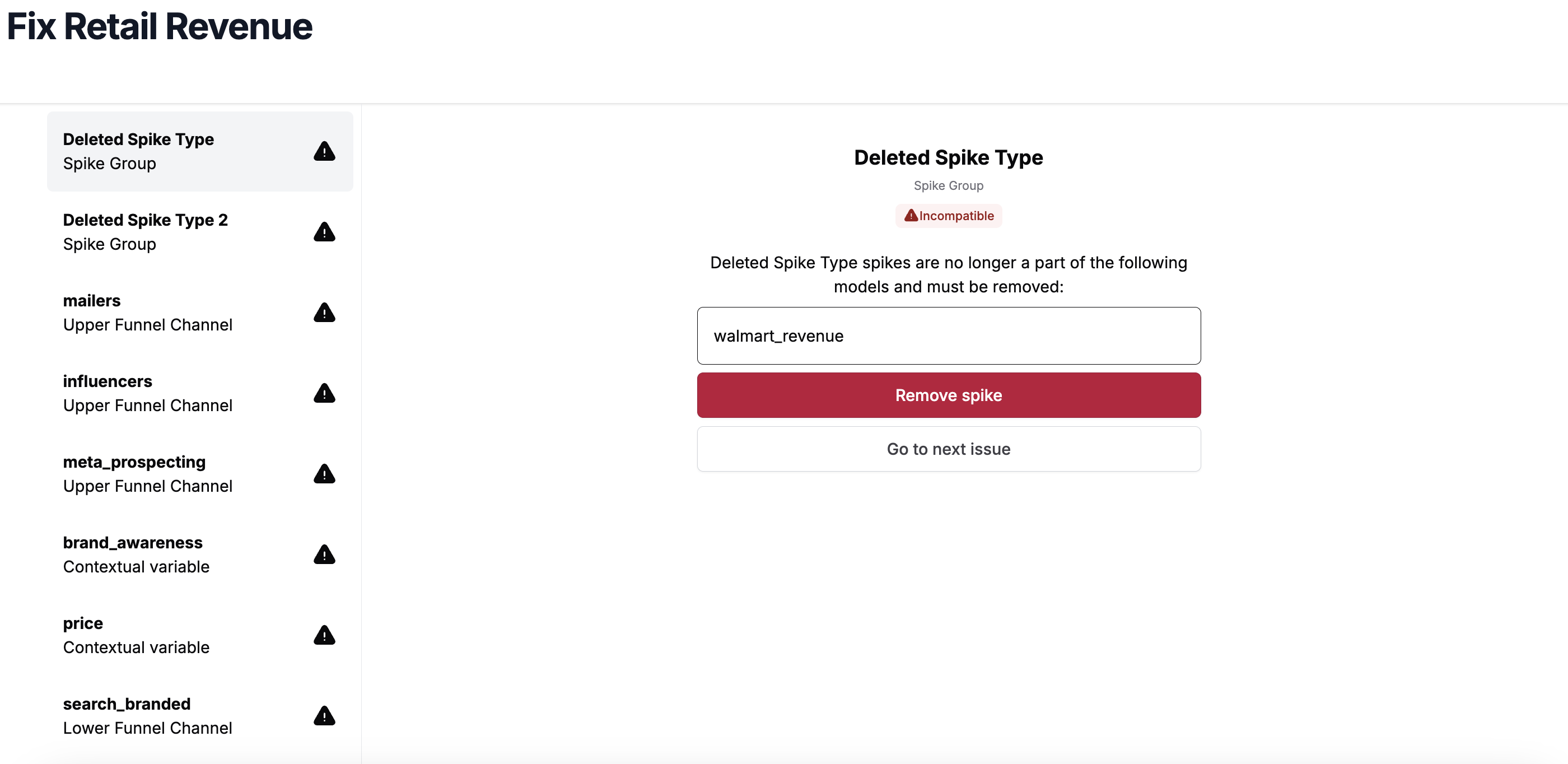Click the meta_prospecting warning triangle icon
The image size is (1568, 764).
click(324, 474)
